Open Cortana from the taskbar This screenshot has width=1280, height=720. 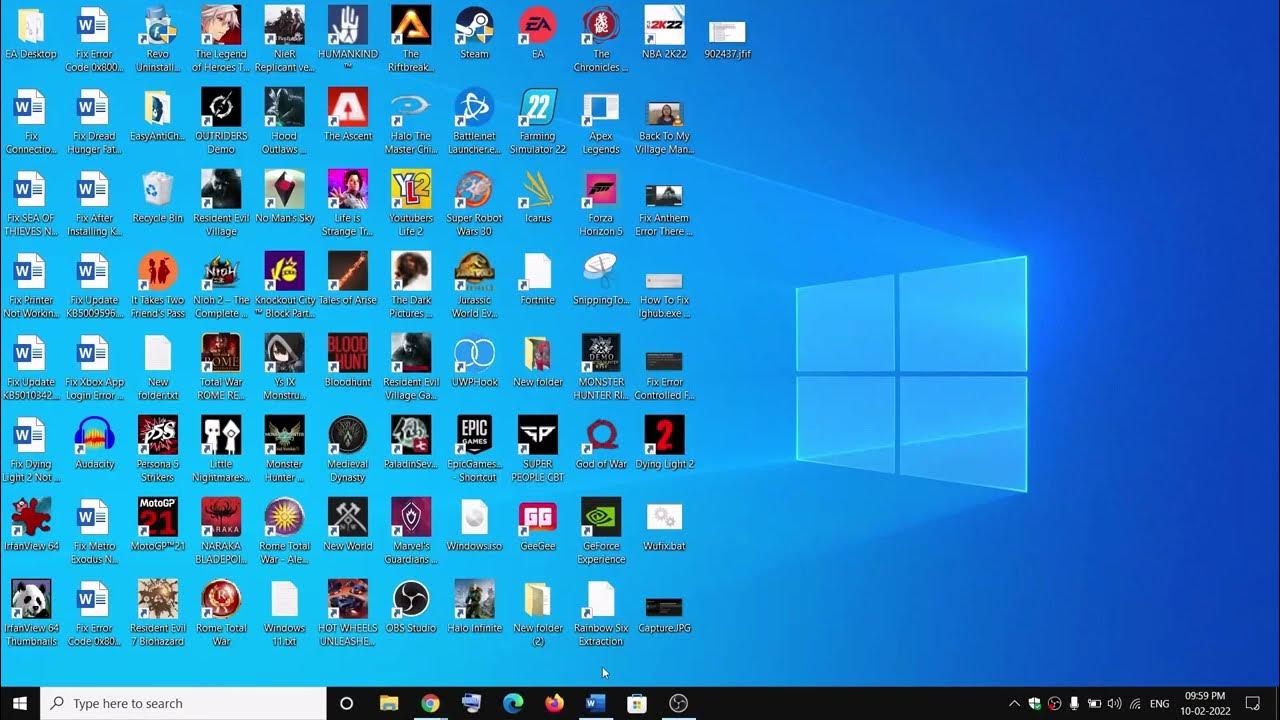pyautogui.click(x=346, y=703)
